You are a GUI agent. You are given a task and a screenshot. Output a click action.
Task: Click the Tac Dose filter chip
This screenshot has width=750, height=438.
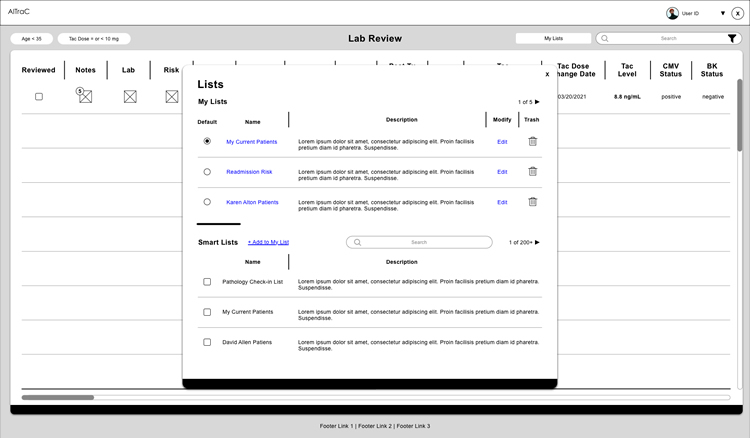94,39
